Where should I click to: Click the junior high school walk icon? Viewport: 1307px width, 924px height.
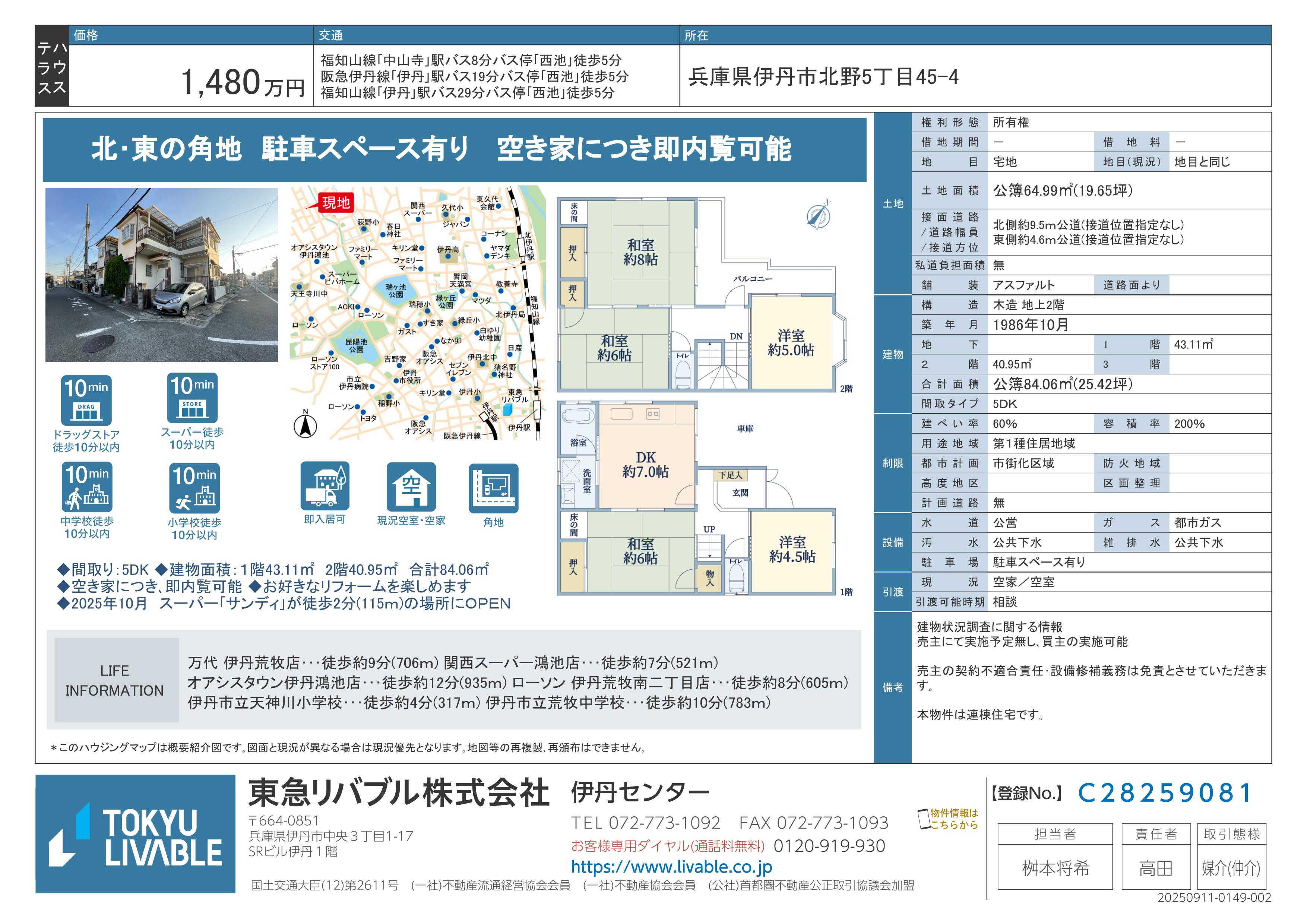[87, 487]
